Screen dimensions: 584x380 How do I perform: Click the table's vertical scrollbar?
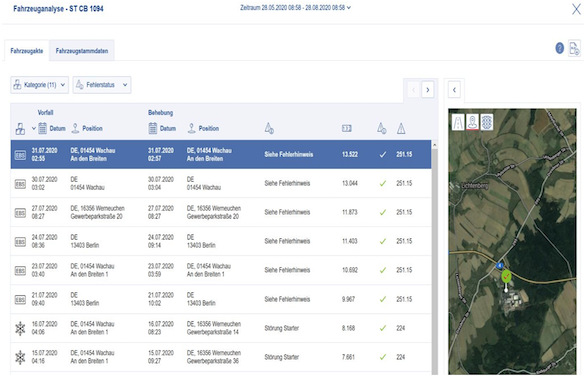(434, 257)
